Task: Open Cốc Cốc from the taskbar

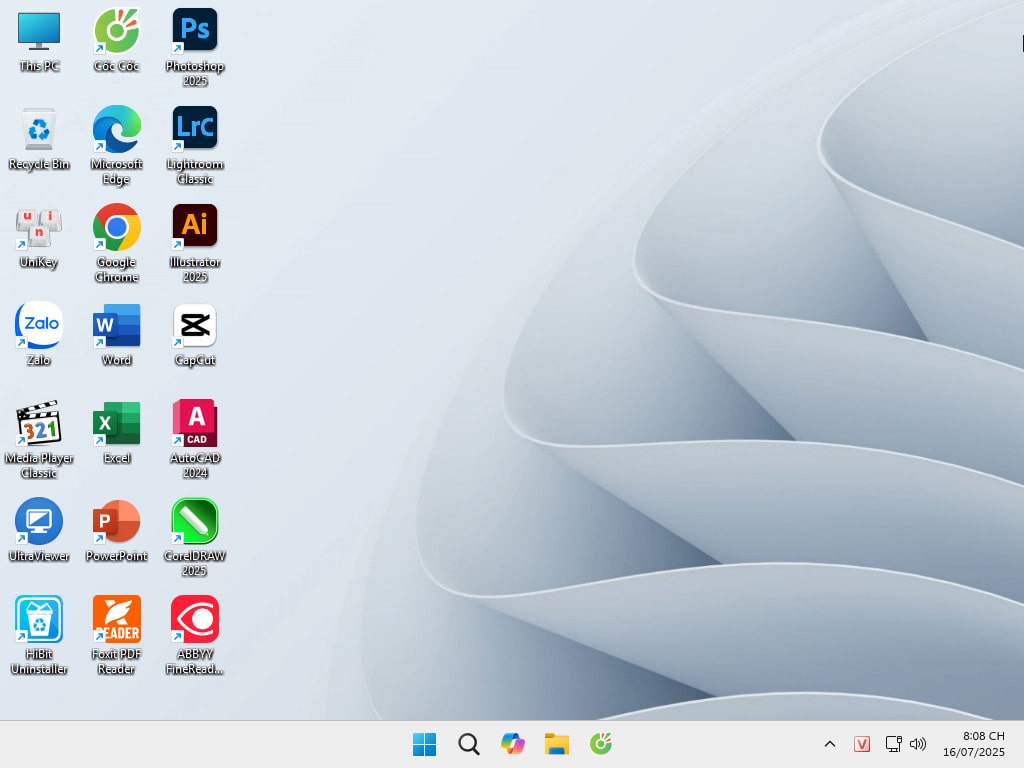Action: coord(601,744)
